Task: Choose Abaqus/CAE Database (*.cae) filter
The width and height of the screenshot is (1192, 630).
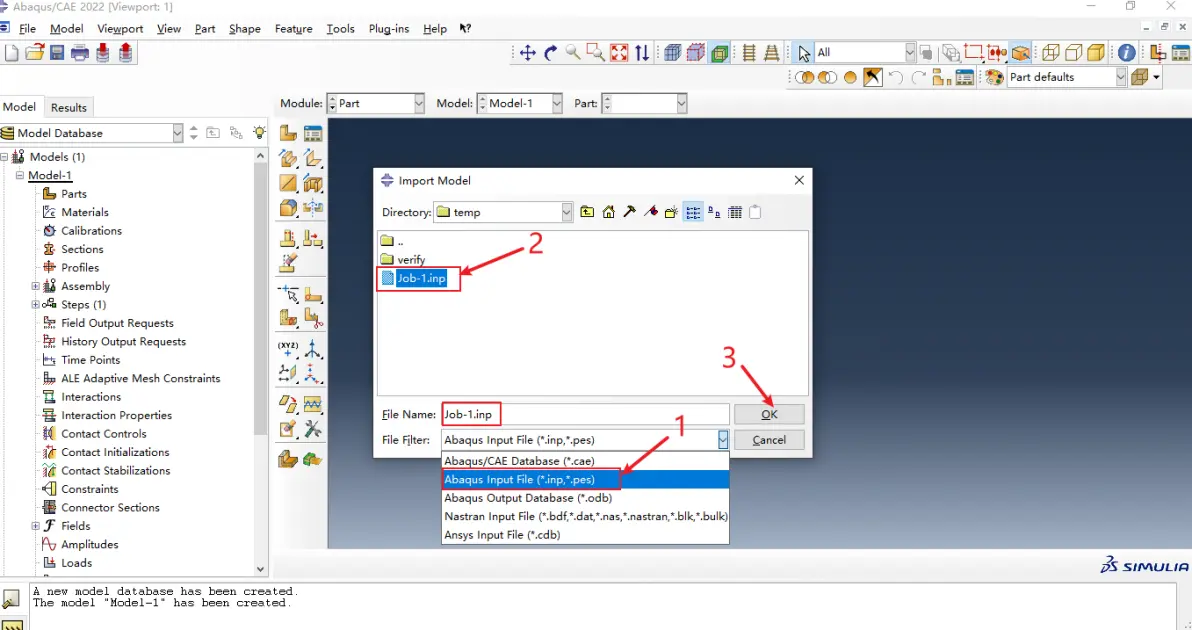Action: point(585,461)
